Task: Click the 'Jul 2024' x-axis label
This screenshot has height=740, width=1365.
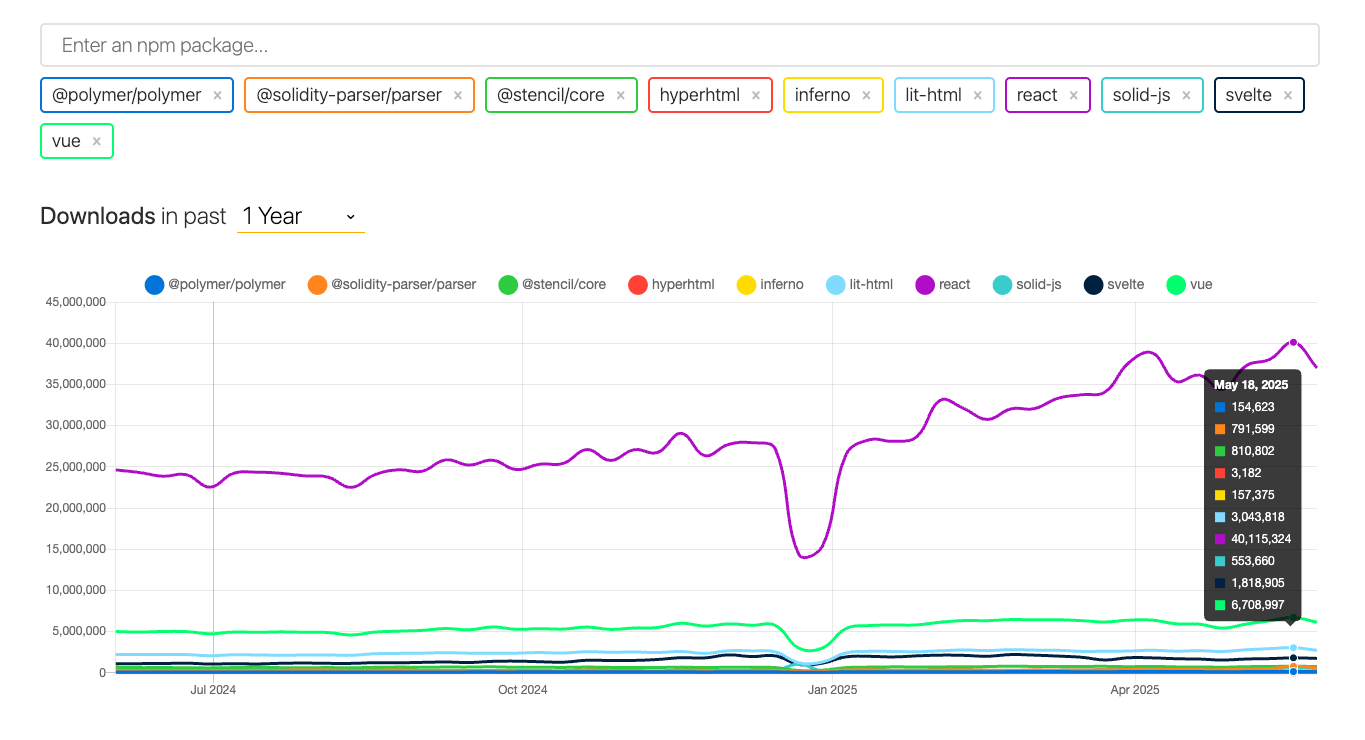Action: (x=213, y=690)
